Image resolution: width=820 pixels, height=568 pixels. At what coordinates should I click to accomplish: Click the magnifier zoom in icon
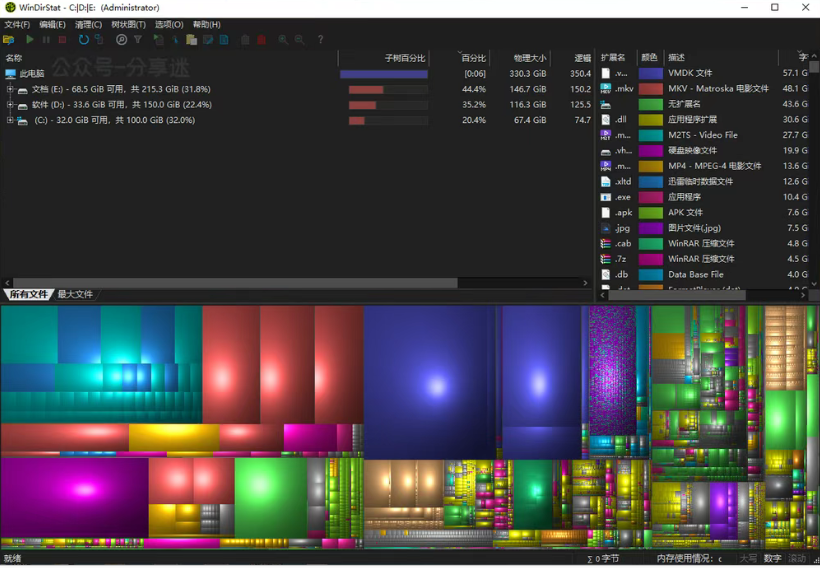pyautogui.click(x=284, y=40)
